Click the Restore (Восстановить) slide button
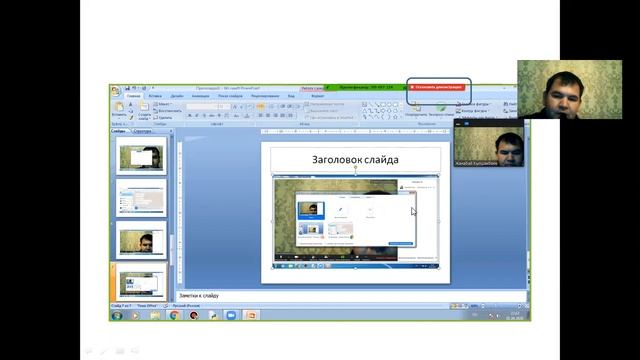The width and height of the screenshot is (640, 360). [x=168, y=111]
